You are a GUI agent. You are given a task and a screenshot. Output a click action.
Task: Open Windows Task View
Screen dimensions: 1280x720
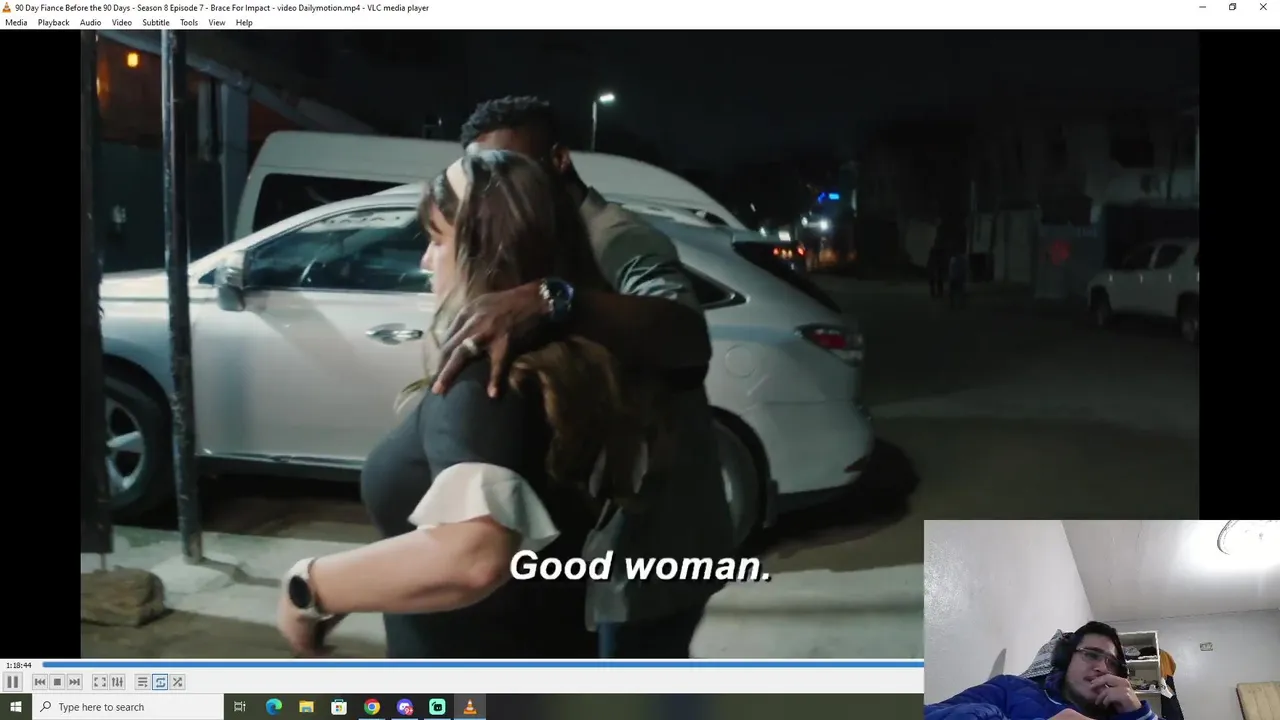click(x=240, y=707)
